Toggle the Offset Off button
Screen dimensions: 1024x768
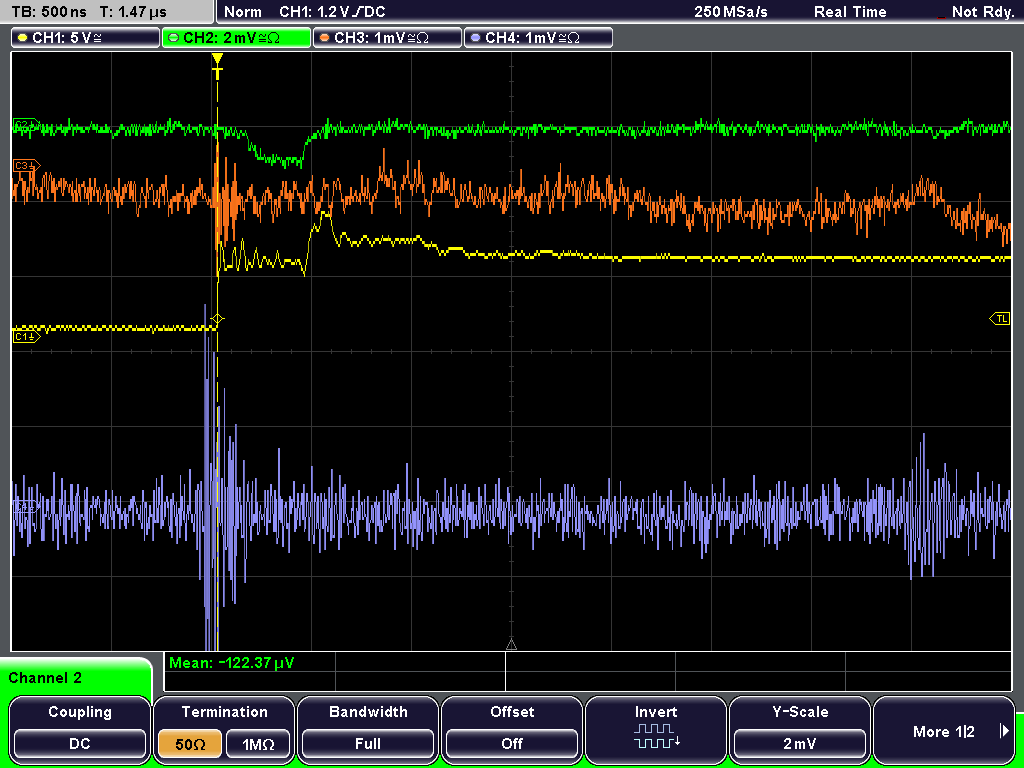tap(512, 743)
